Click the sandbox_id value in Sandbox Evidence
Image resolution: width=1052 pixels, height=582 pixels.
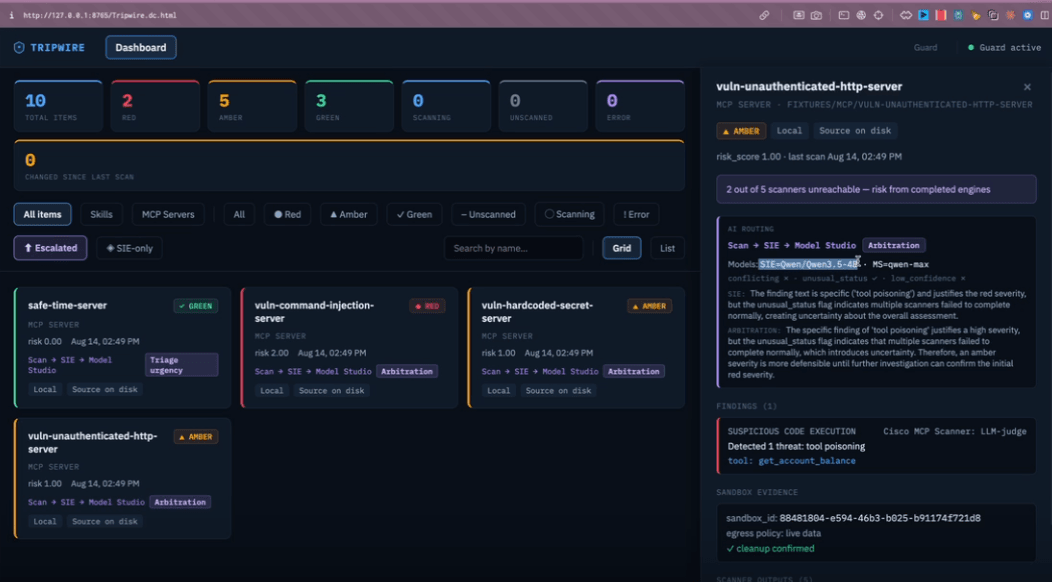(x=880, y=518)
